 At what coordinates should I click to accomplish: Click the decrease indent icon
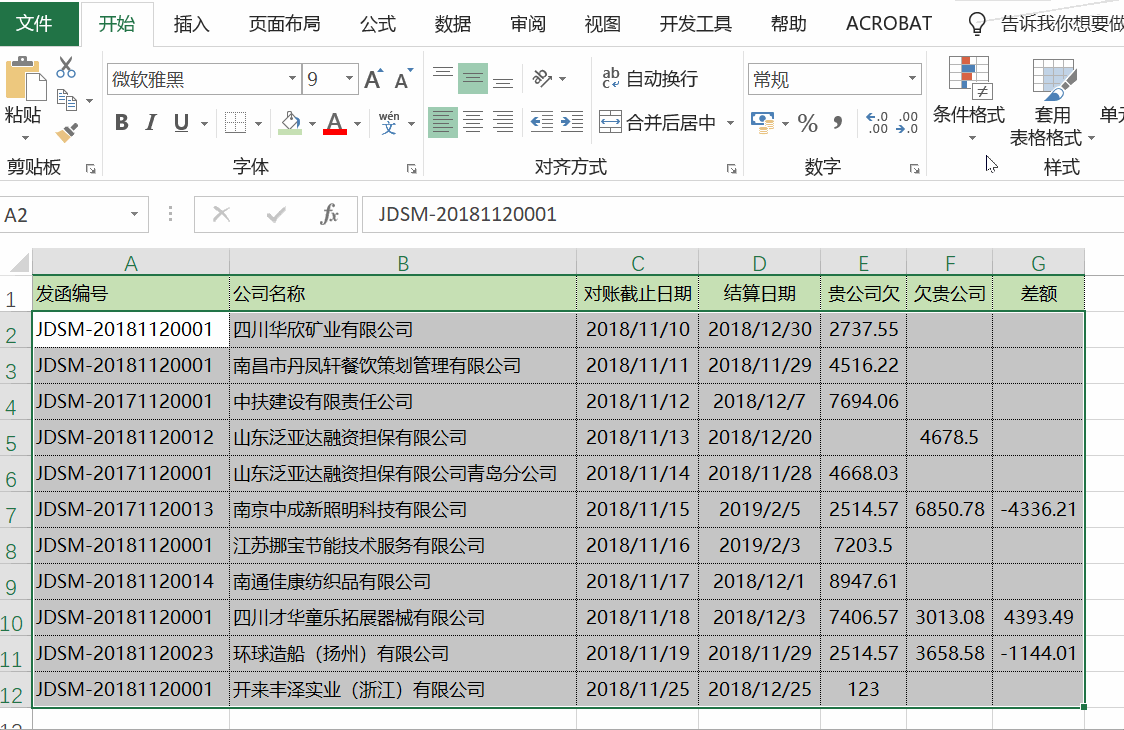pos(541,123)
